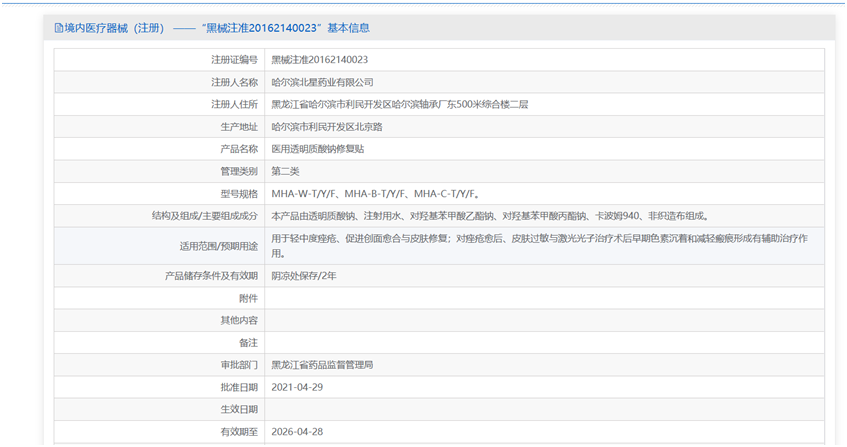
Task: Click the label 备注
Action: pyautogui.click(x=248, y=343)
